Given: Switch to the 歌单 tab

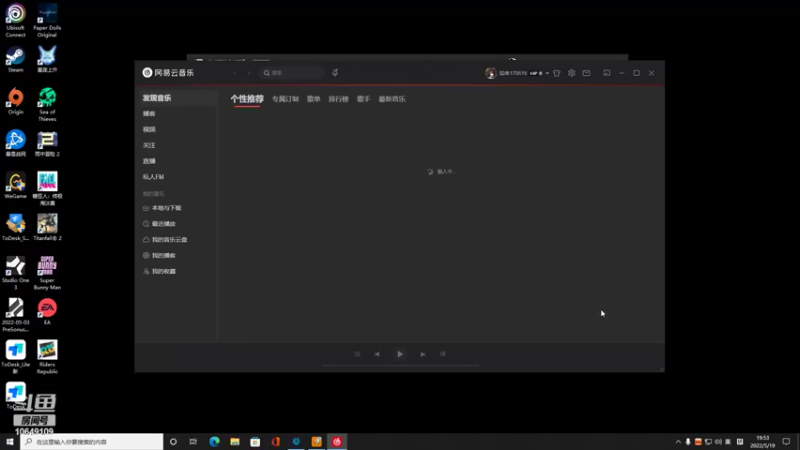Looking at the screenshot, I should click(x=313, y=99).
